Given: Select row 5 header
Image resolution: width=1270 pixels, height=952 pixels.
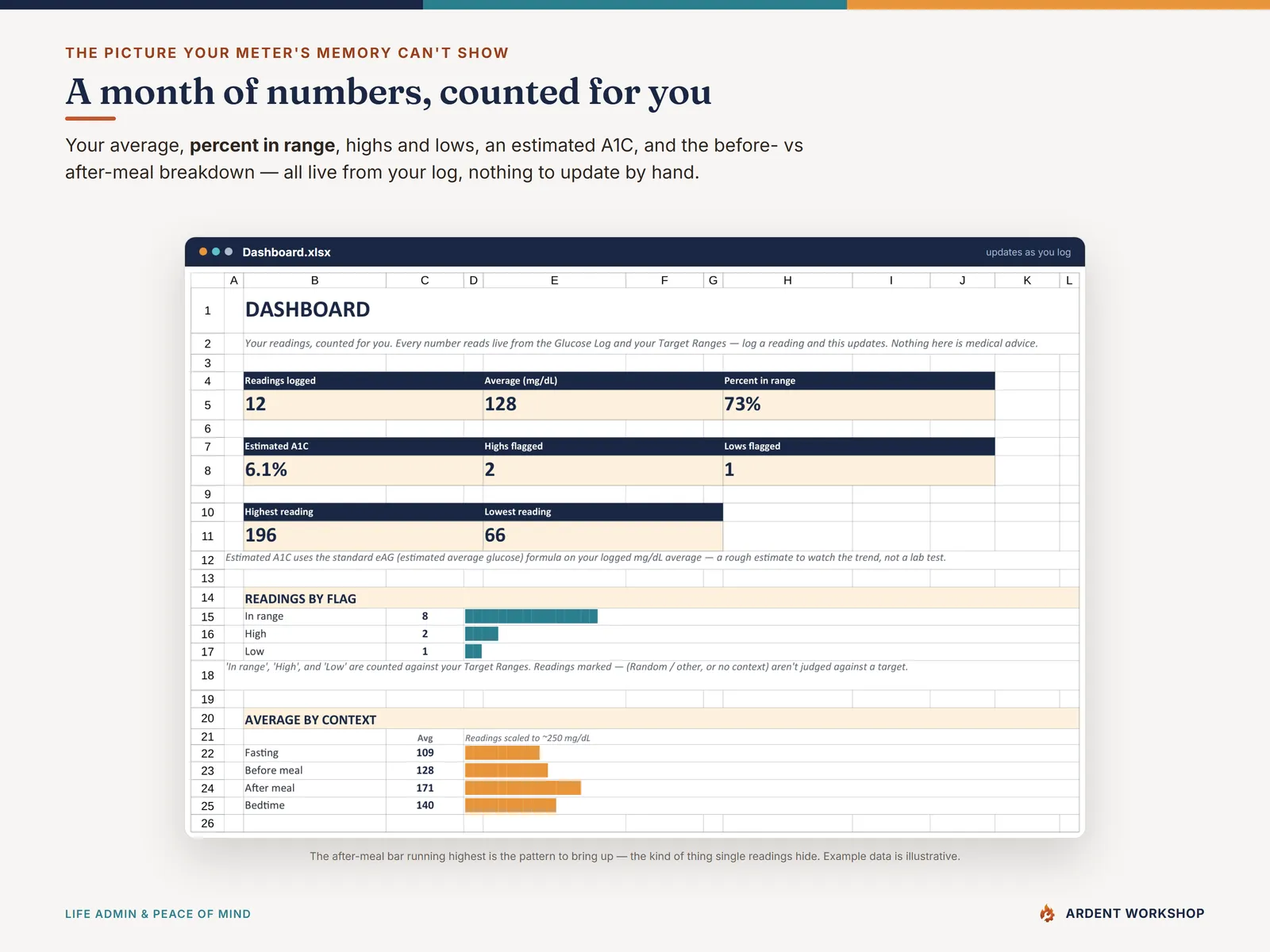Looking at the screenshot, I should click(208, 405).
